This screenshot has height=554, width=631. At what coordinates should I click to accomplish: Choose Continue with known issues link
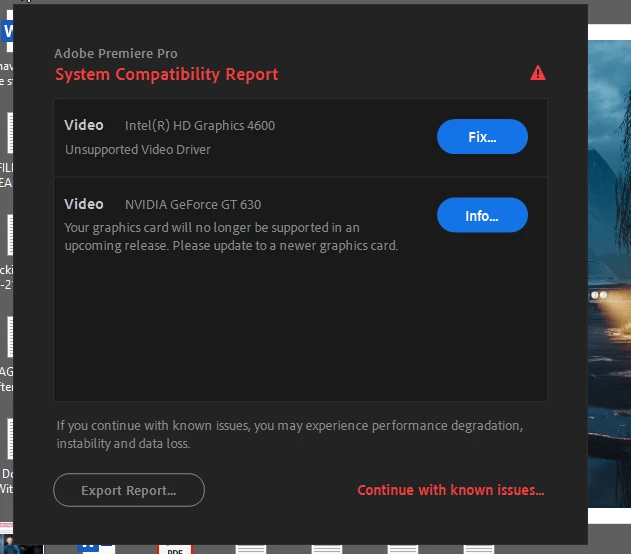(x=451, y=490)
